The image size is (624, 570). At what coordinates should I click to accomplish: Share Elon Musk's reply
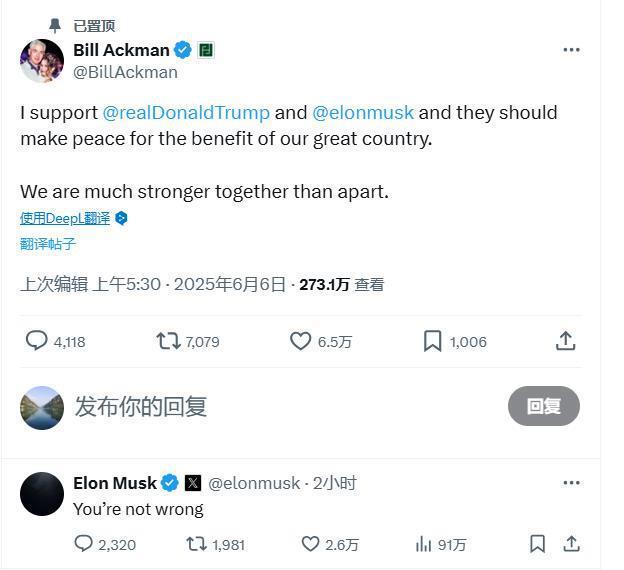pyautogui.click(x=571, y=544)
